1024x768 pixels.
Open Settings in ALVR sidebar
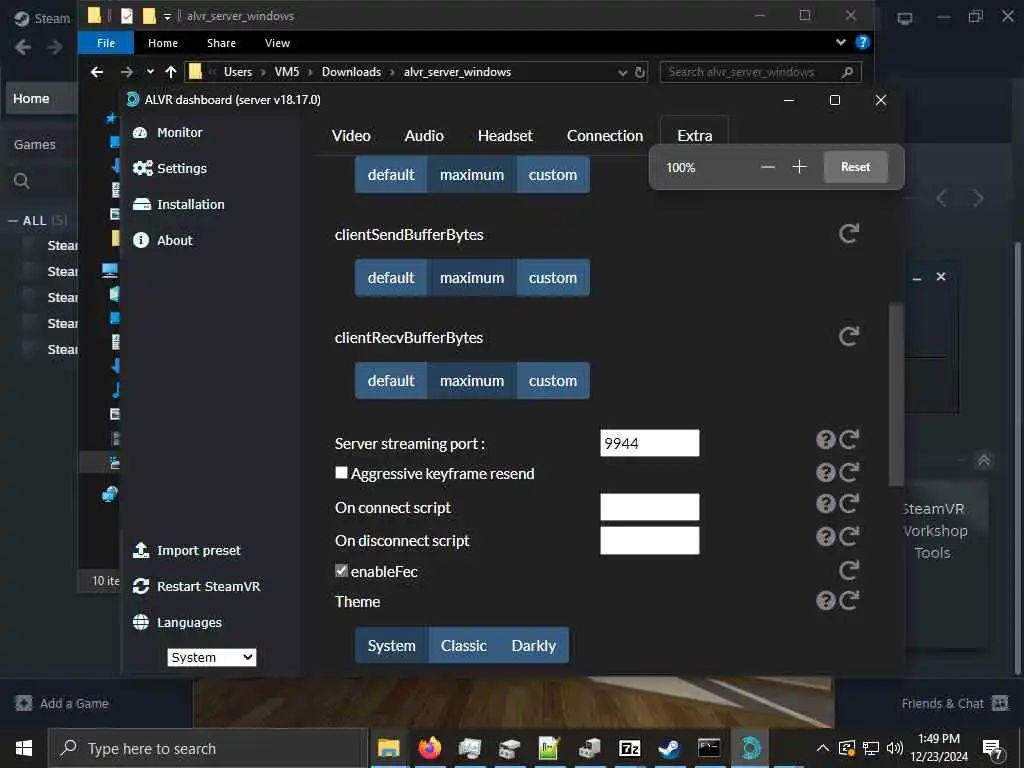(x=170, y=168)
